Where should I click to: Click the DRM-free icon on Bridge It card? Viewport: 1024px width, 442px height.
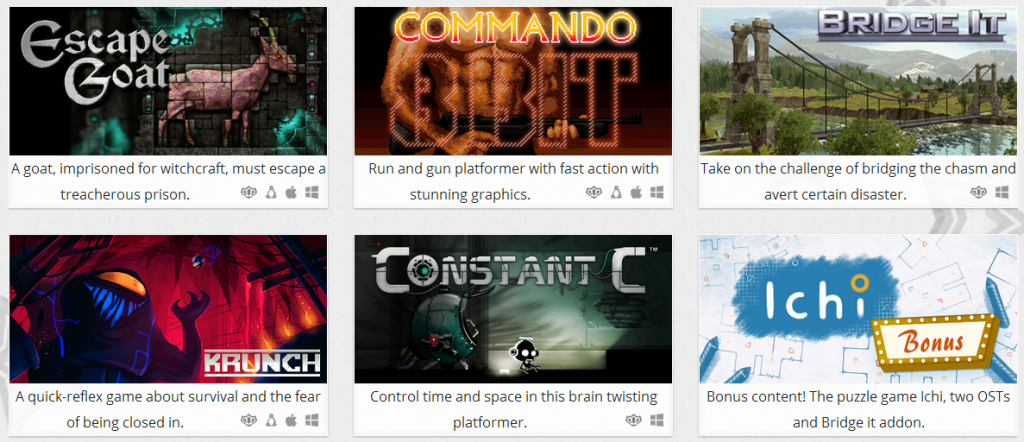(x=978, y=193)
